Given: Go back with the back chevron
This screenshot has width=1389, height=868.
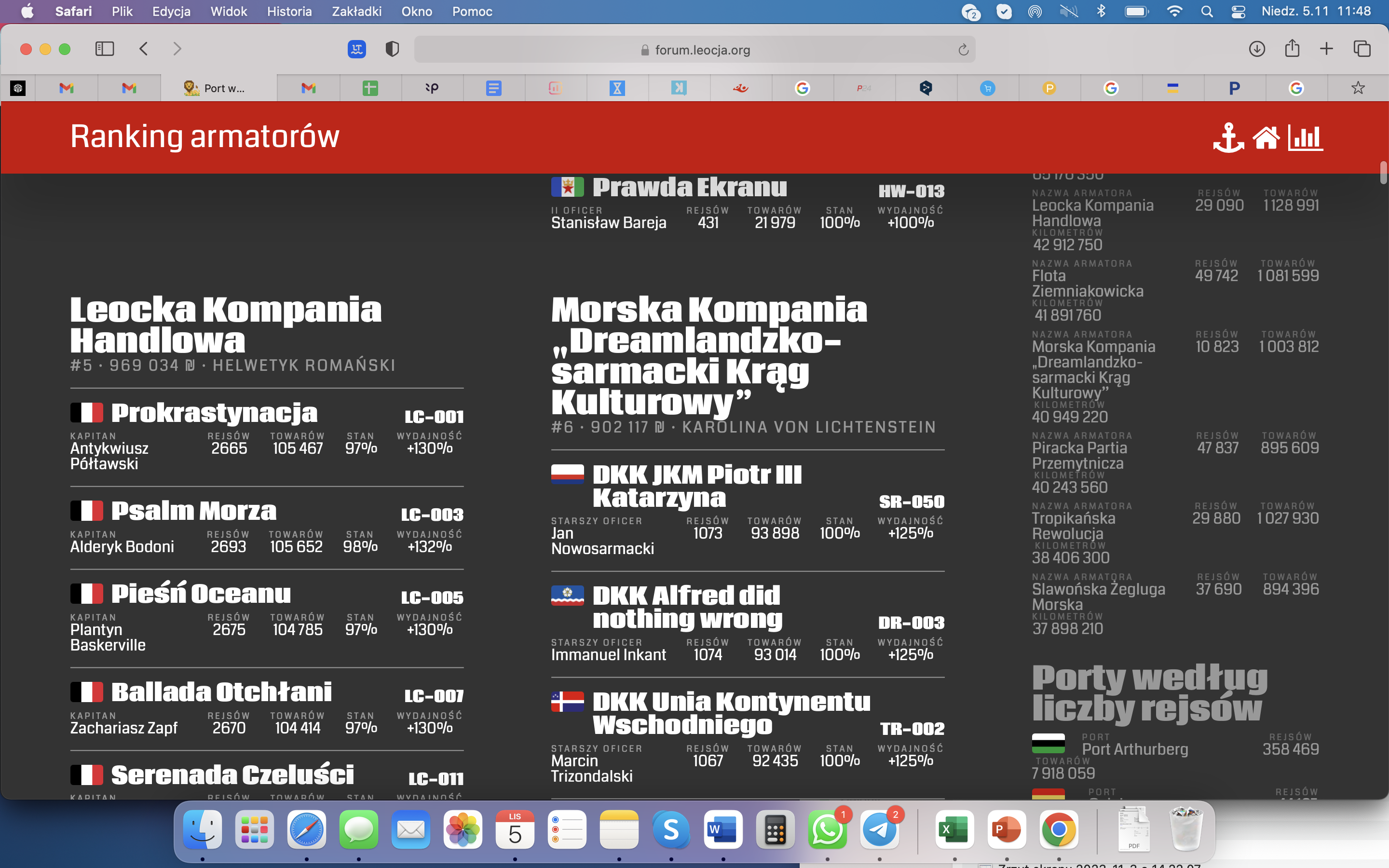Looking at the screenshot, I should click(144, 49).
